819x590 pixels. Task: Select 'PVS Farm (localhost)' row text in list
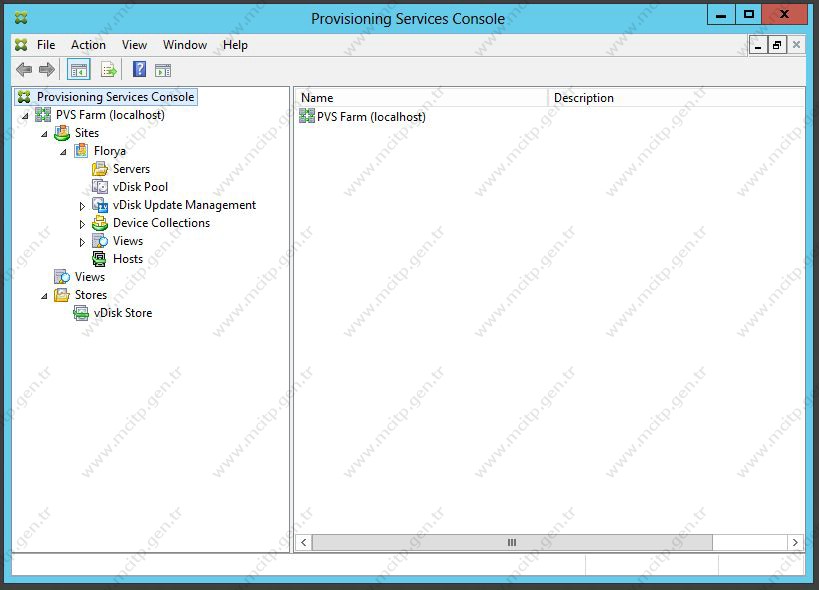tap(371, 116)
